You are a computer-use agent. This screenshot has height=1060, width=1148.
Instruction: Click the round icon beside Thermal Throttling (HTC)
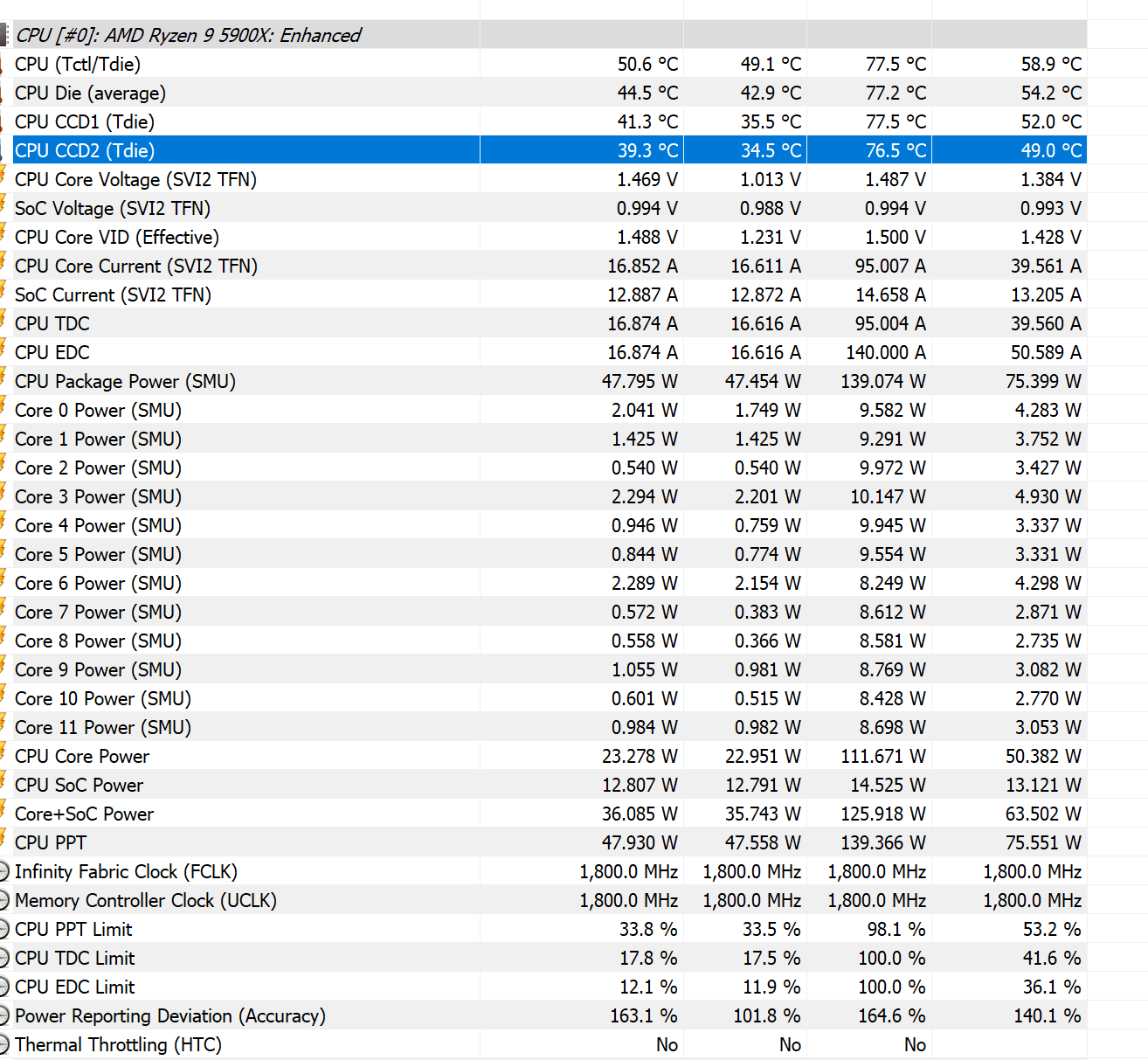point(3,1044)
